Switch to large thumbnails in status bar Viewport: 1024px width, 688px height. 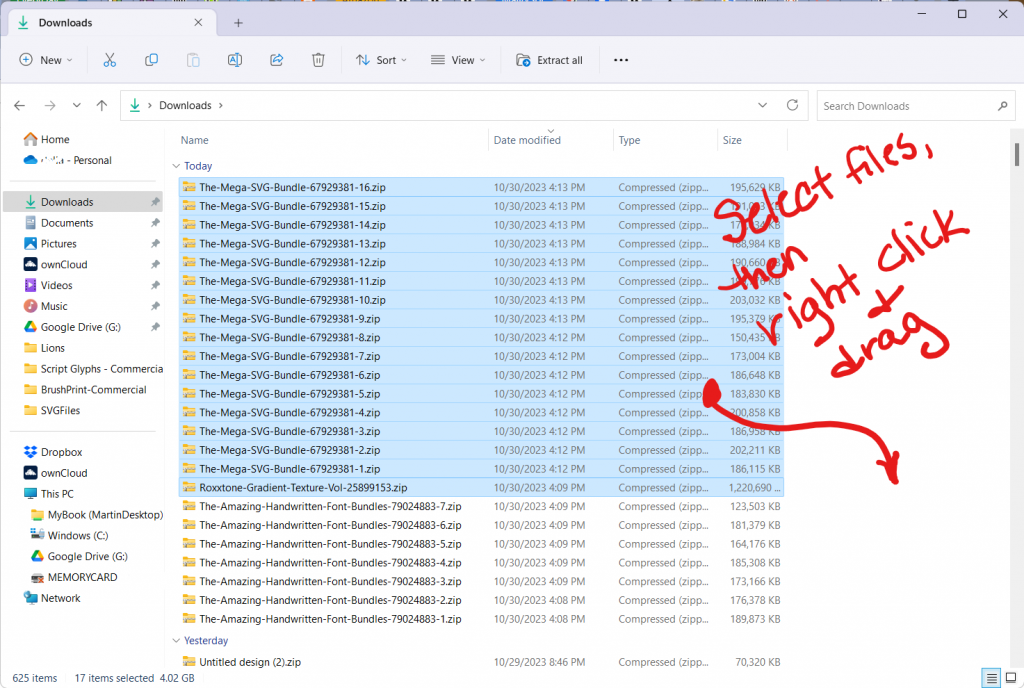(1013, 678)
